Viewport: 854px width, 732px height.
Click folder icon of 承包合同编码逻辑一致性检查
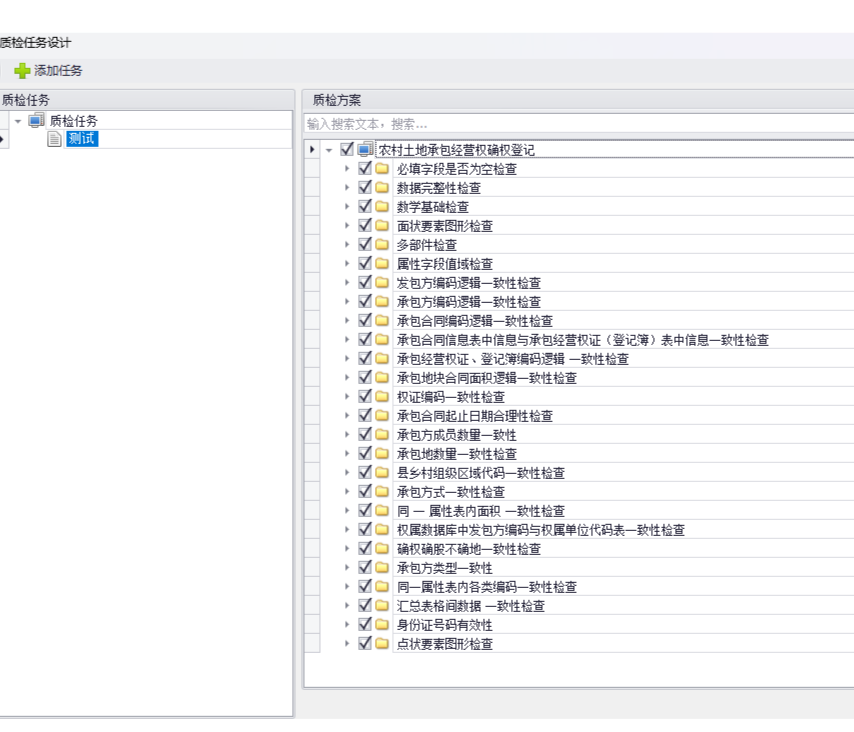click(x=382, y=320)
